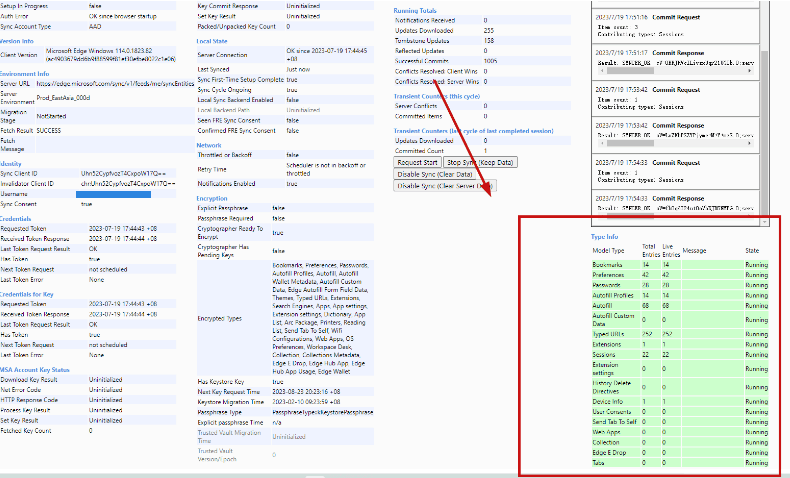Click the Encrypted Types list text
Image resolution: width=790 pixels, height=478 pixels.
[x=320, y=318]
